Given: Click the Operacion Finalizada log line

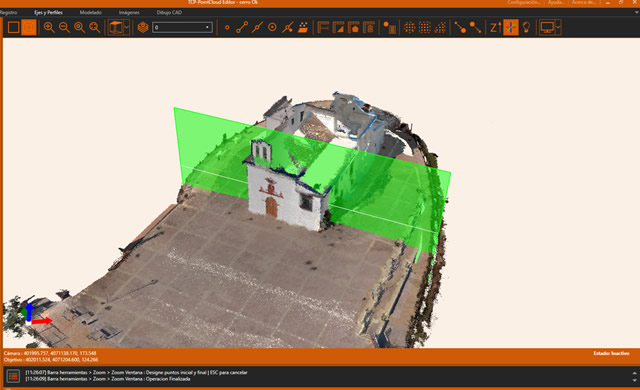Looking at the screenshot, I should coord(108,379).
